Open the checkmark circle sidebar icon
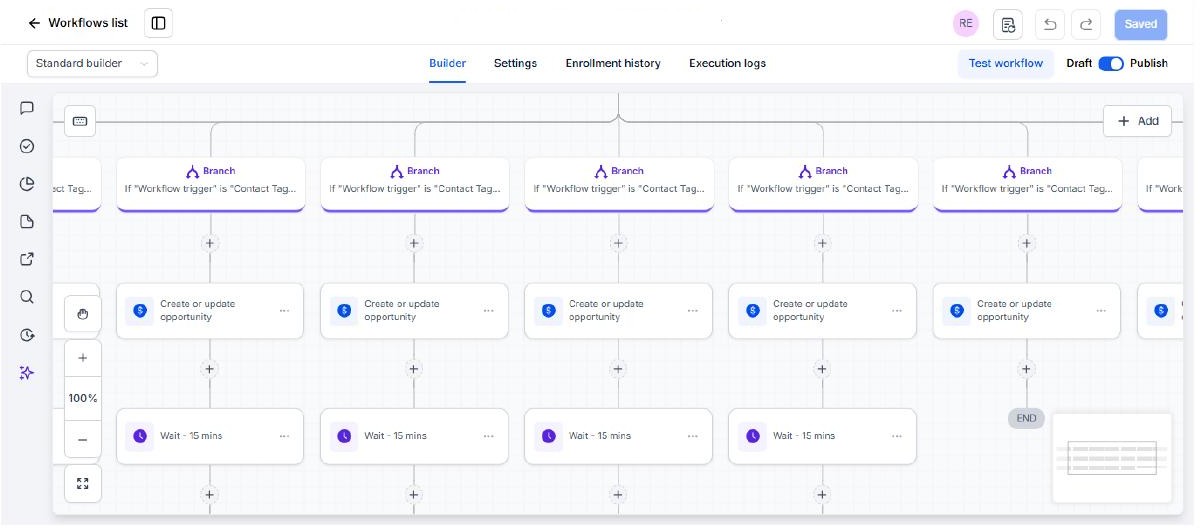The image size is (1200, 530). 27,146
